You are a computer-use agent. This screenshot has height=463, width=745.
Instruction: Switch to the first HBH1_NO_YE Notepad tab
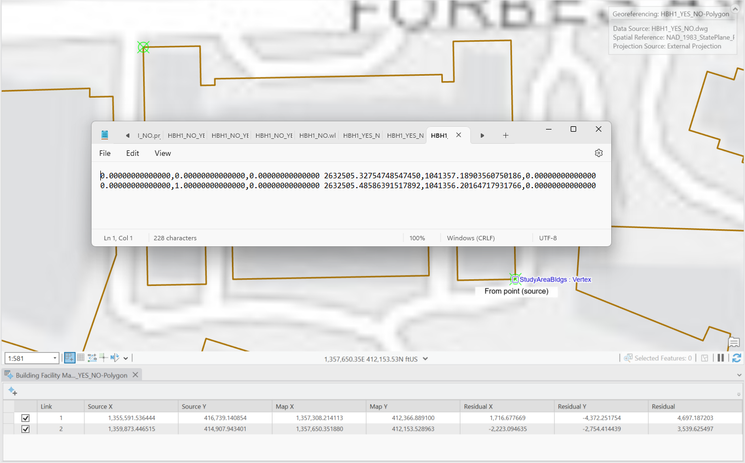186,135
